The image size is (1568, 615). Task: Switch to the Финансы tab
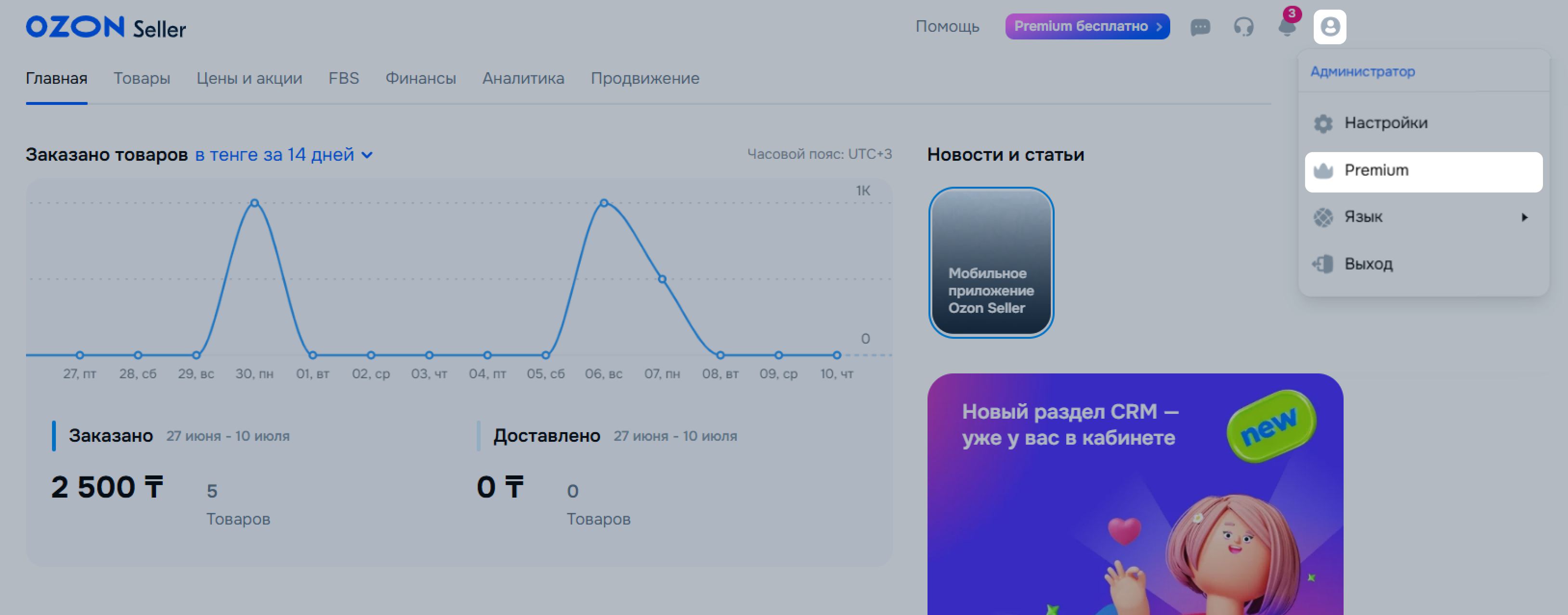coord(420,78)
